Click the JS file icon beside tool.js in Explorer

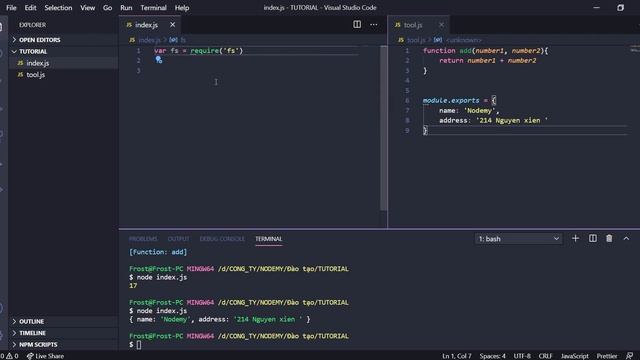tap(20, 75)
